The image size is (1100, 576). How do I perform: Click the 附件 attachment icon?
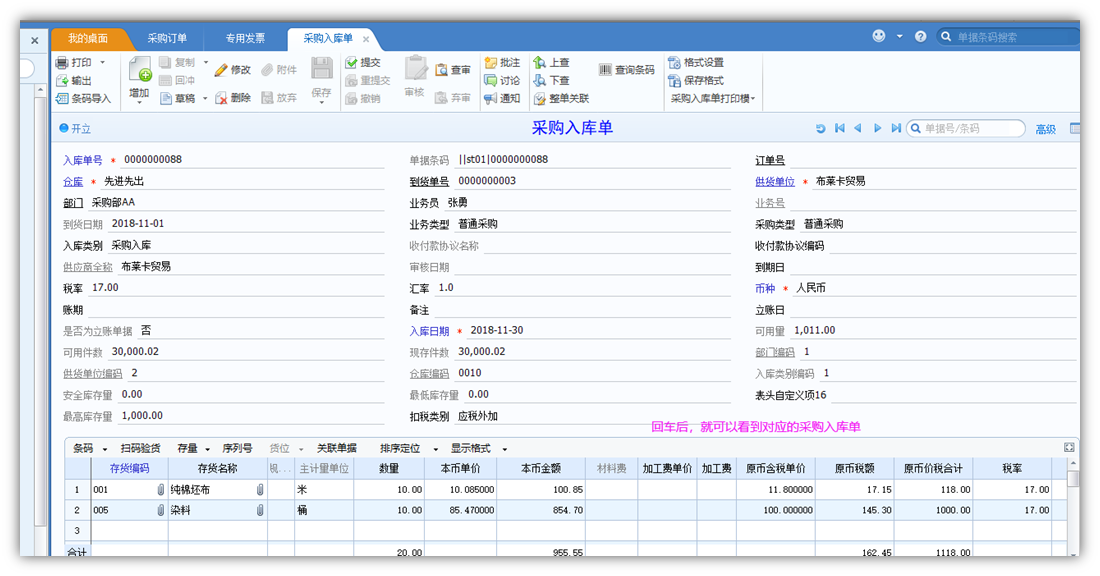tap(267, 69)
